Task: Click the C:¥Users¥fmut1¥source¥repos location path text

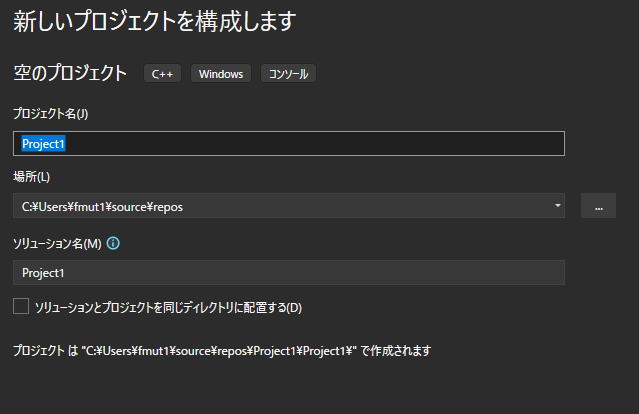Action: pos(103,207)
